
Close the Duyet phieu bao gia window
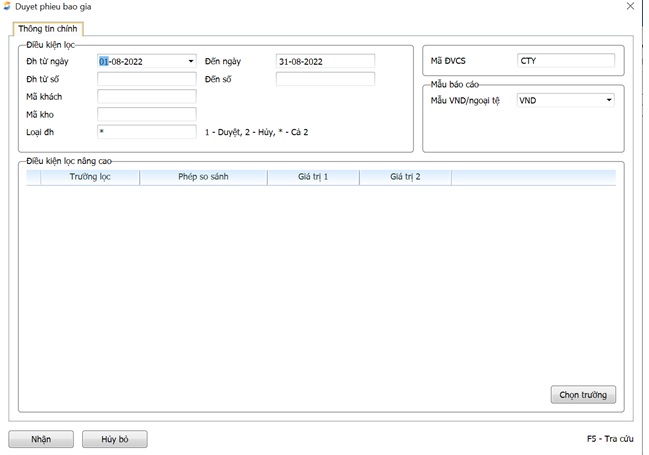629,7
